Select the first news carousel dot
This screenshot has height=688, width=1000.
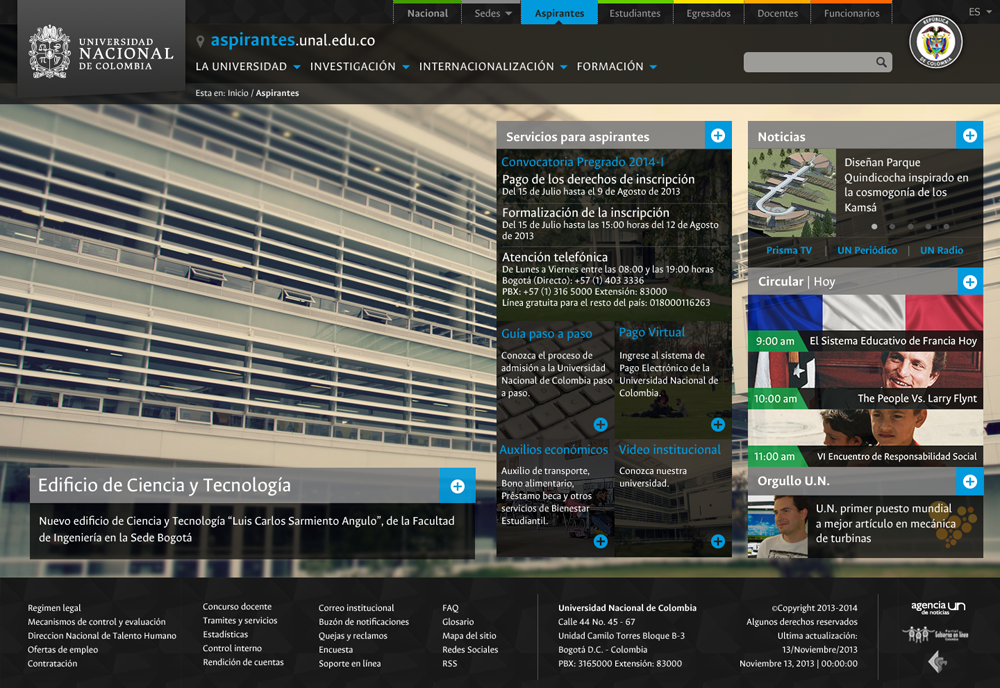coord(874,227)
